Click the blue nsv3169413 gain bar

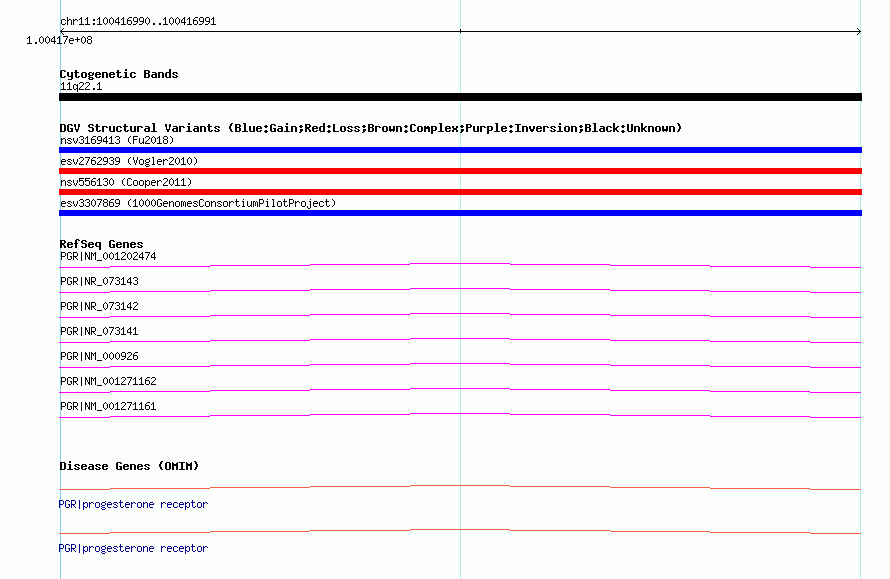click(460, 150)
